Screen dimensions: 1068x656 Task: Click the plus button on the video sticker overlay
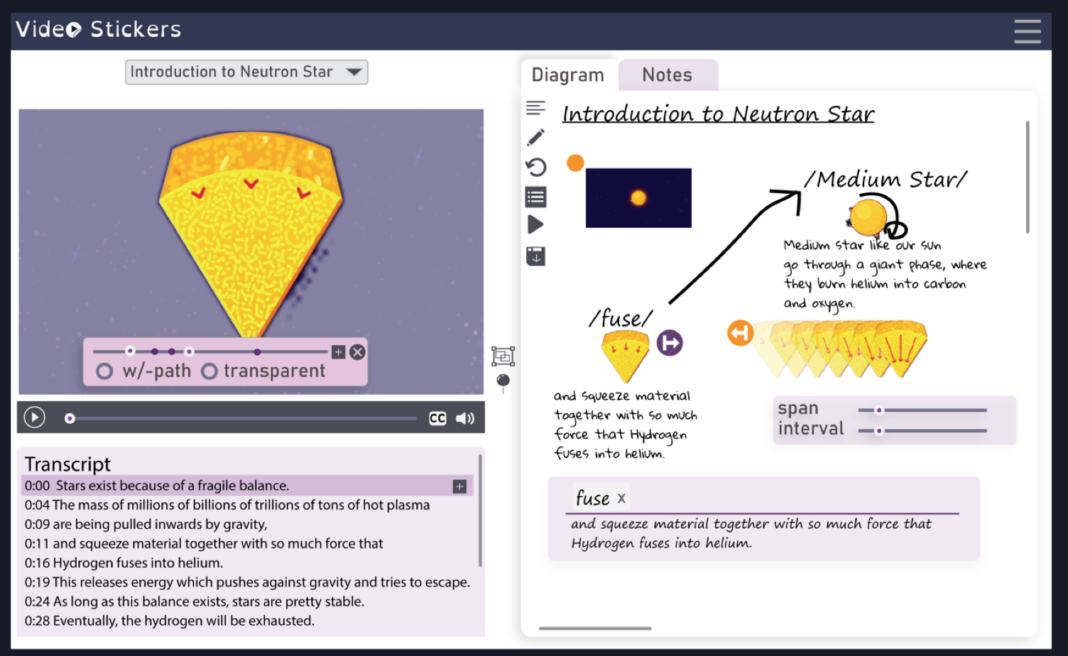coord(338,352)
